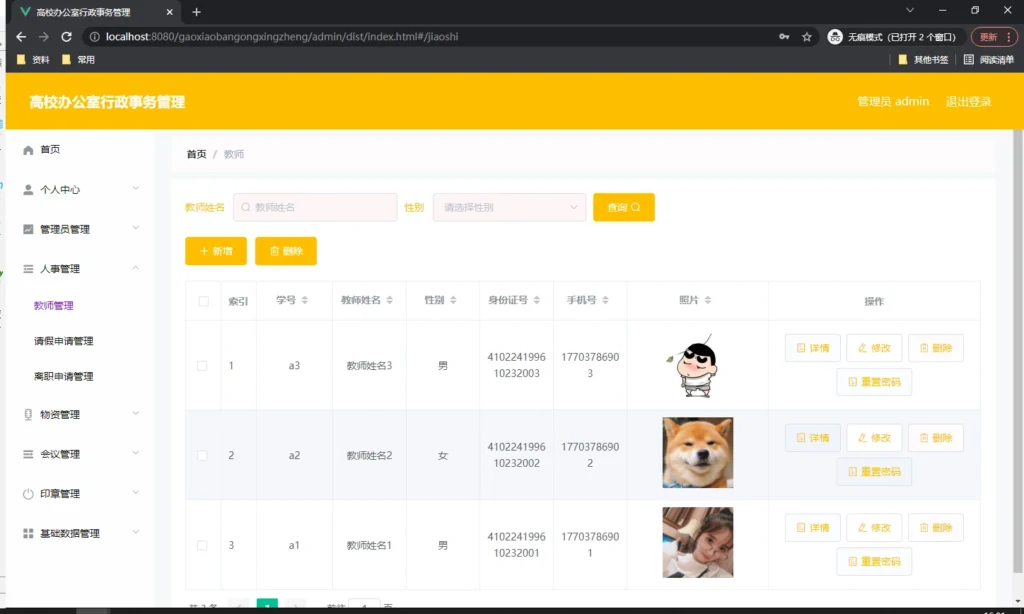Click the home icon beside 首页
This screenshot has width=1024, height=614.
pos(29,149)
